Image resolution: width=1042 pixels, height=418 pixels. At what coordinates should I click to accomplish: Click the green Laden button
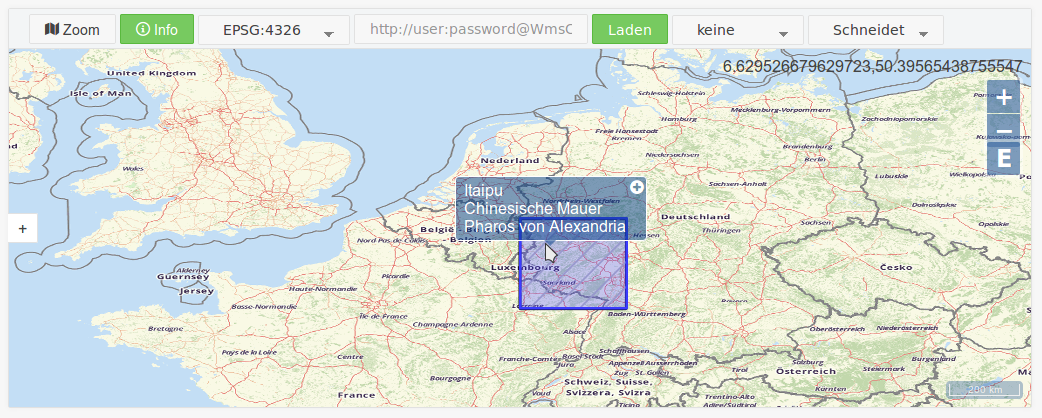tap(629, 29)
